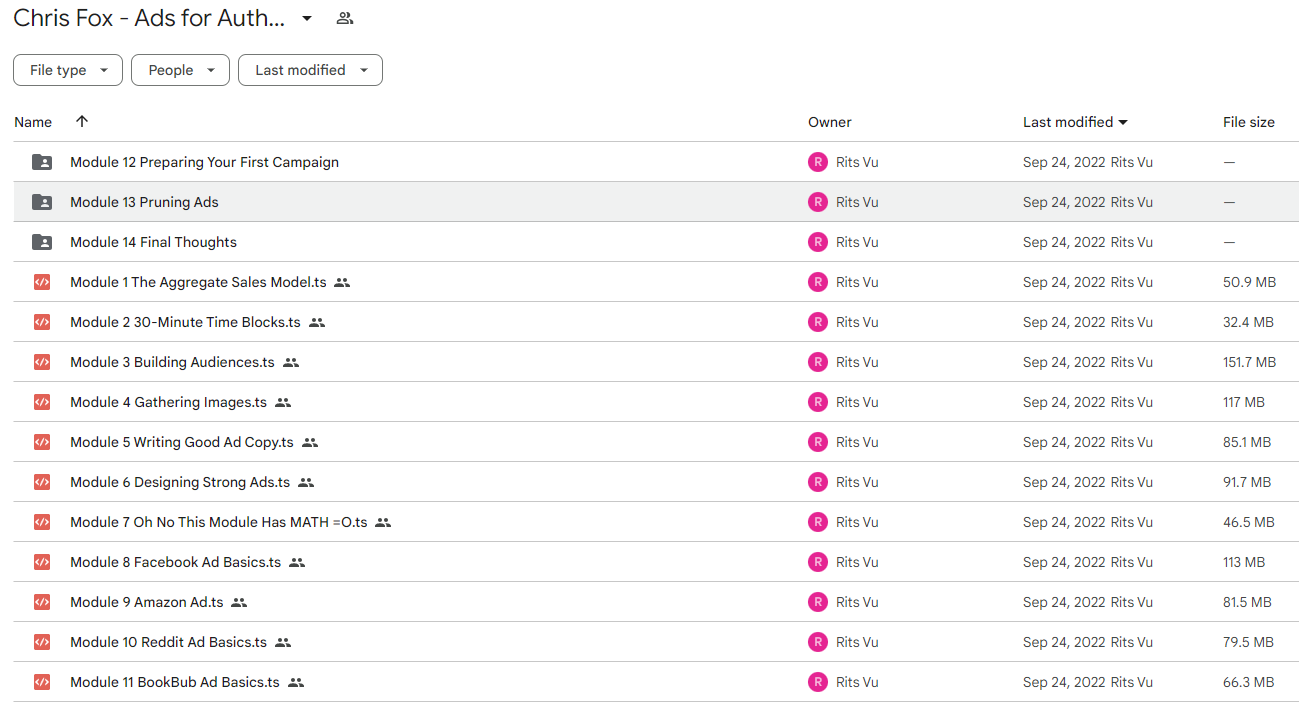Click modified date in Module 9 Amazon Ad.ts row
Screen dimensions: 1299x708
[x=1064, y=602]
